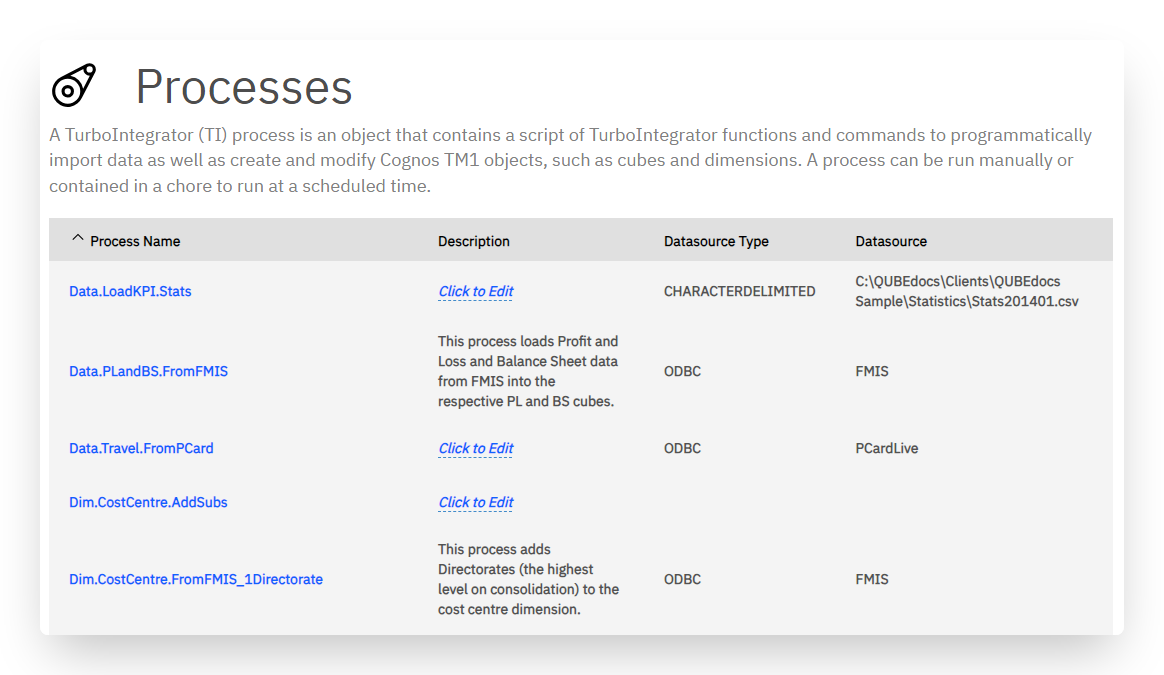Edit description for Dim.CostCentre.AddSubs

[x=476, y=503]
